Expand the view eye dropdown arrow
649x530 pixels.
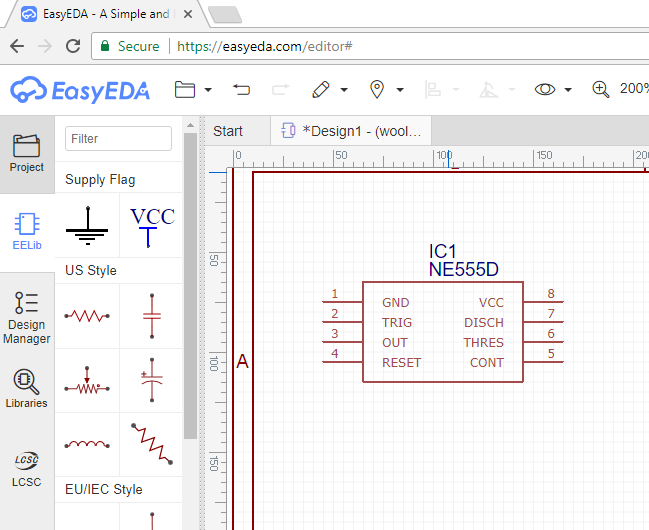pos(568,89)
